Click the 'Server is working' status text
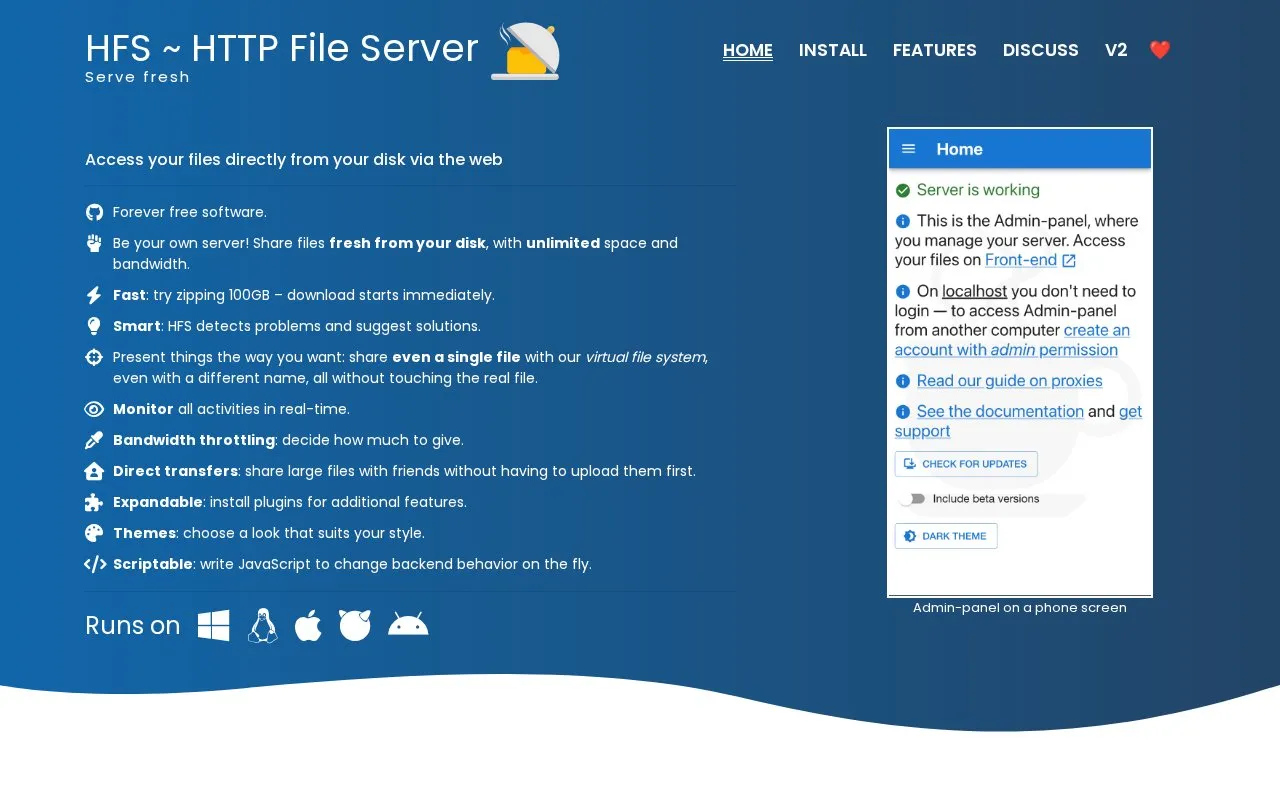Viewport: 1280px width, 800px height. [x=978, y=190]
